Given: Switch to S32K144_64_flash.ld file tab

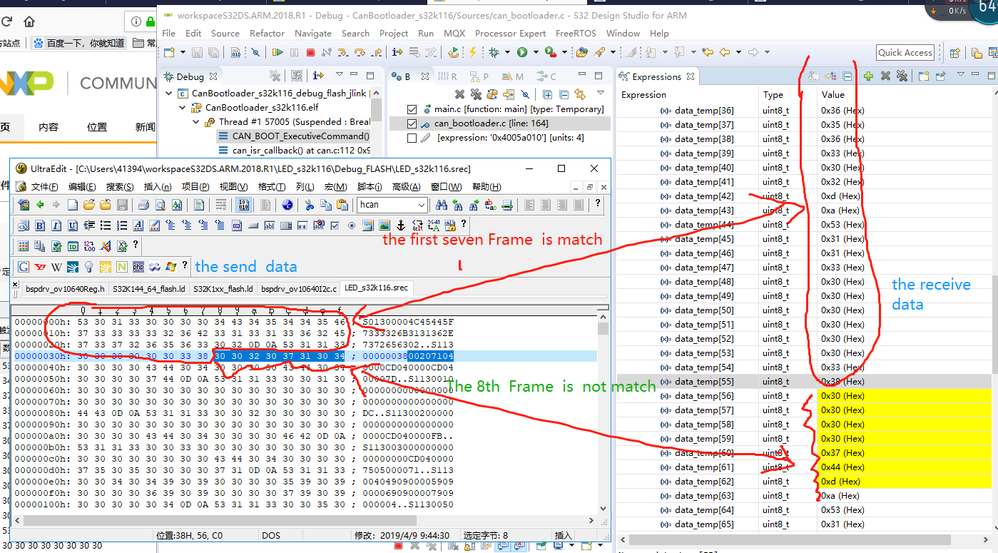Looking at the screenshot, I should point(148,289).
